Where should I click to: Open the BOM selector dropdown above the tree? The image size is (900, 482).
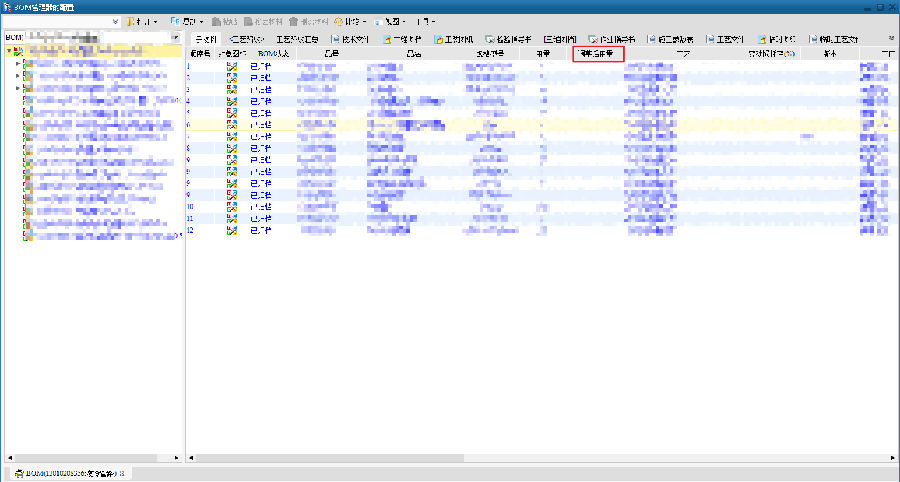[176, 38]
